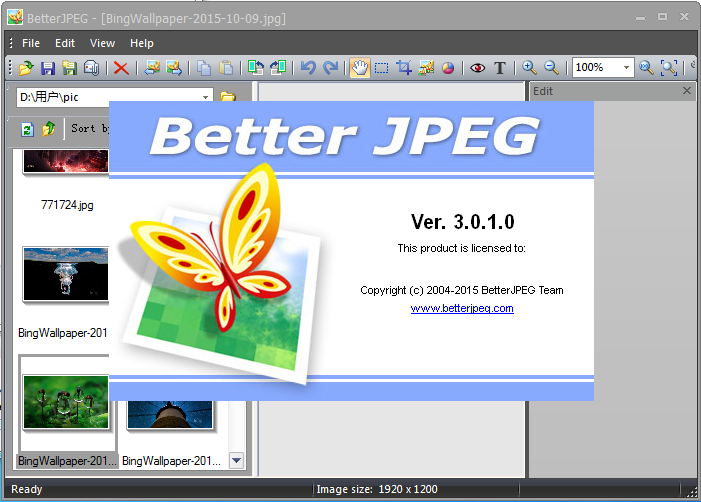
Task: Click the Undo arrow icon
Action: (x=307, y=68)
